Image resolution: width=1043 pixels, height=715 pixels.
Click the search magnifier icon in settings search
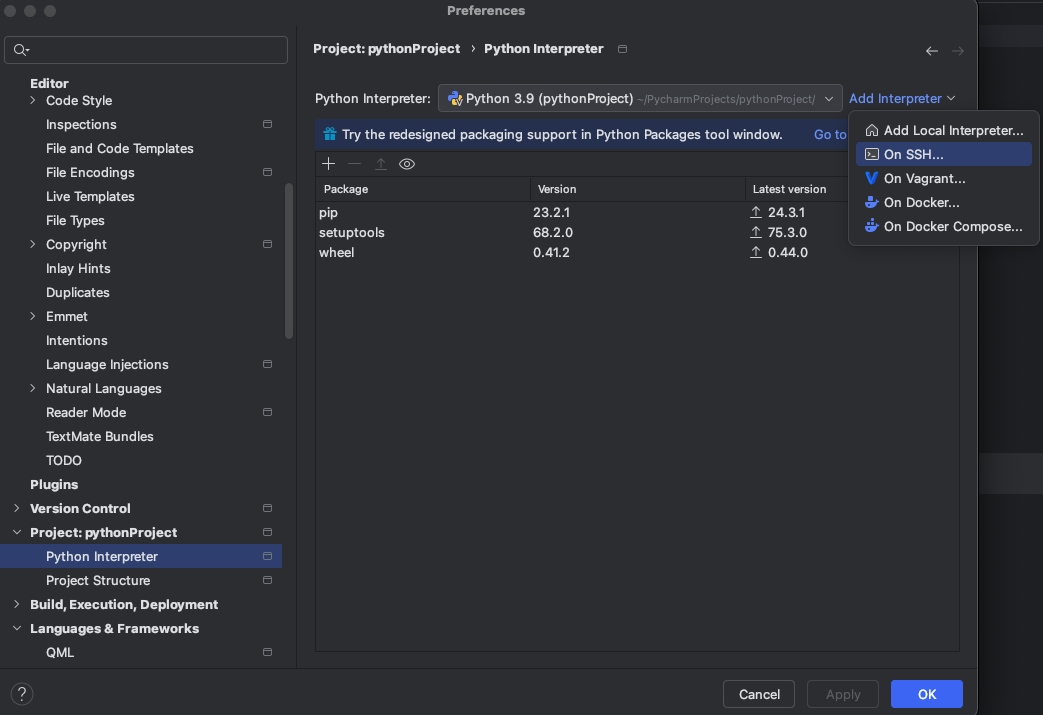pyautogui.click(x=21, y=50)
